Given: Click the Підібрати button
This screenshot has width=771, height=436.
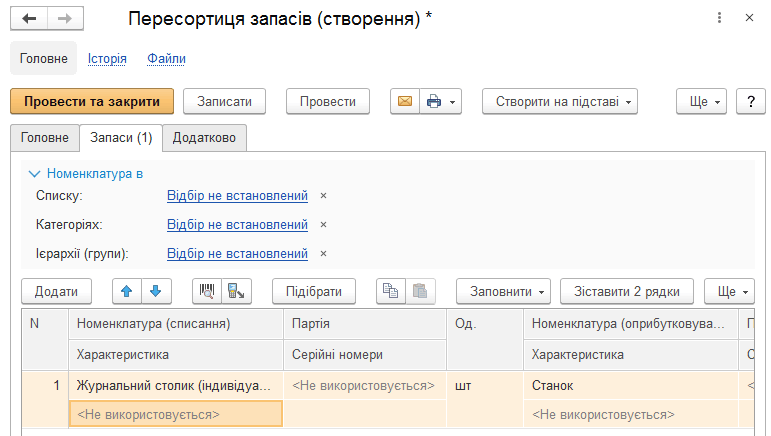Looking at the screenshot, I should tap(314, 291).
